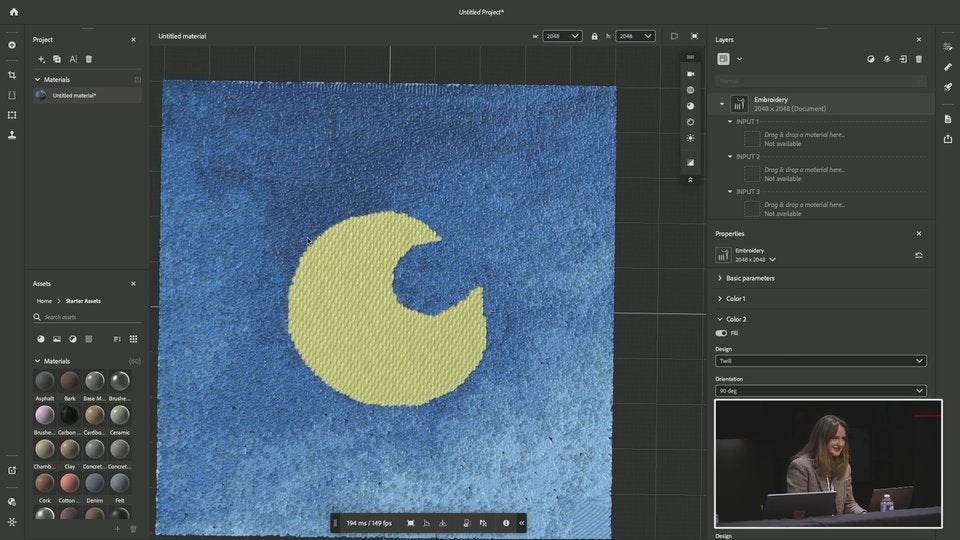
Task: Open the environment rotation icon in viewport
Action: 691,122
